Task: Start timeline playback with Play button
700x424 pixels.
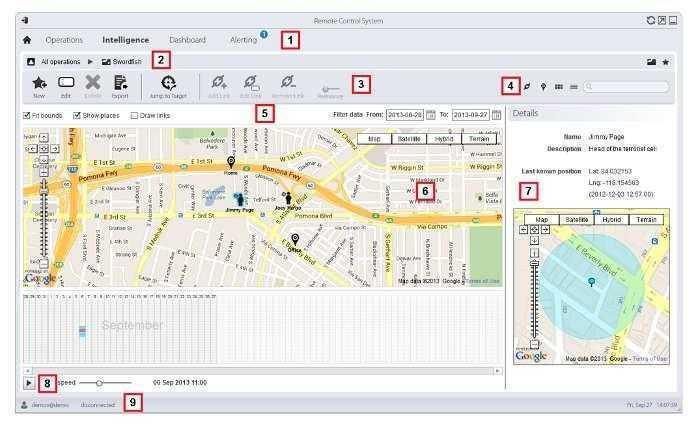Action: (29, 383)
